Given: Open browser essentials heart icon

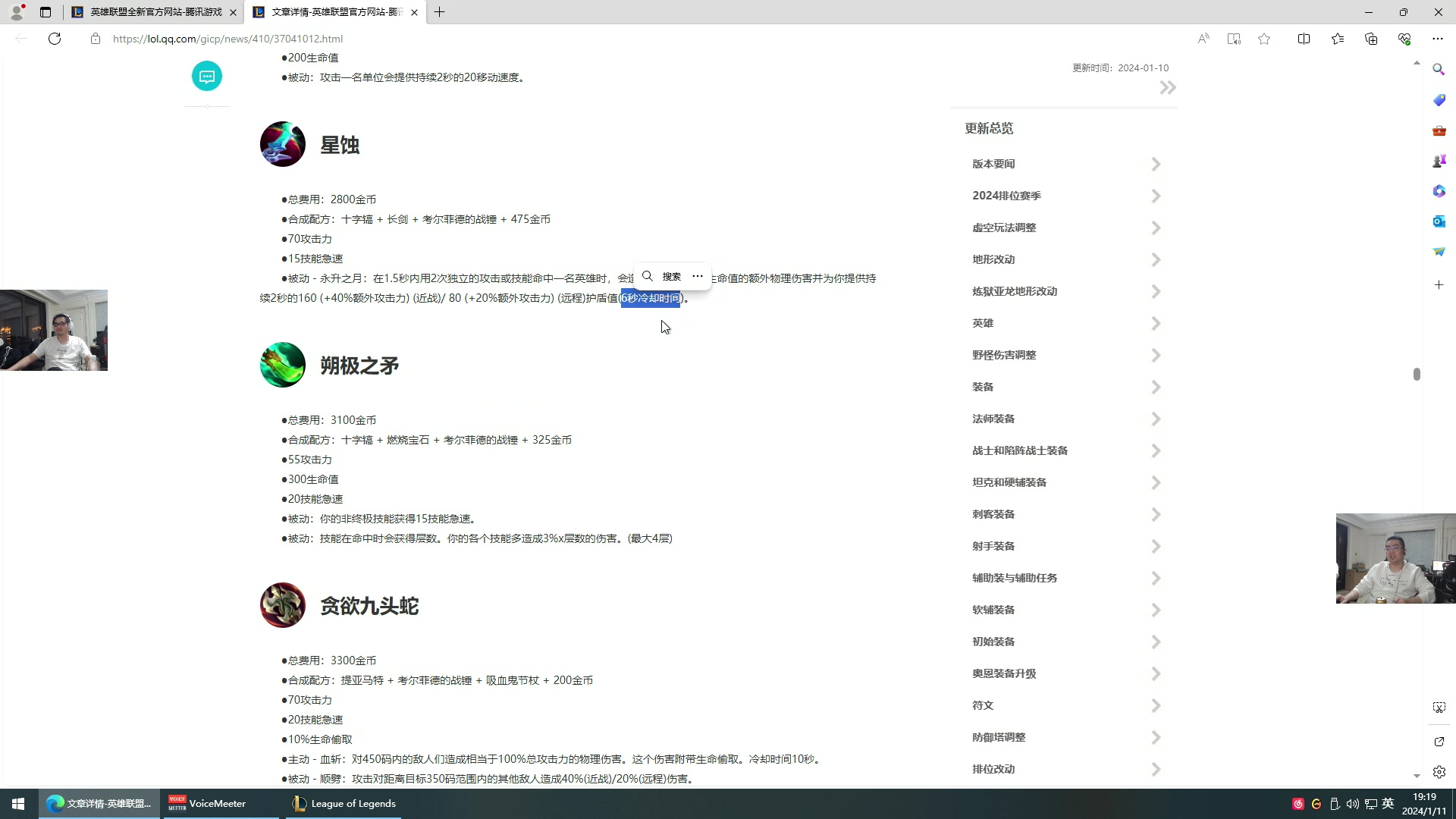Looking at the screenshot, I should (x=1404, y=39).
